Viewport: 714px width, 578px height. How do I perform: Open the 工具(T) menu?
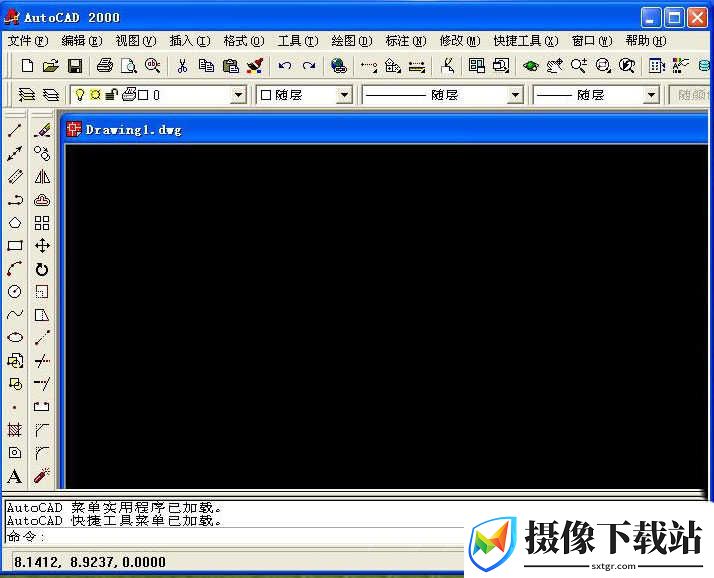pos(298,41)
